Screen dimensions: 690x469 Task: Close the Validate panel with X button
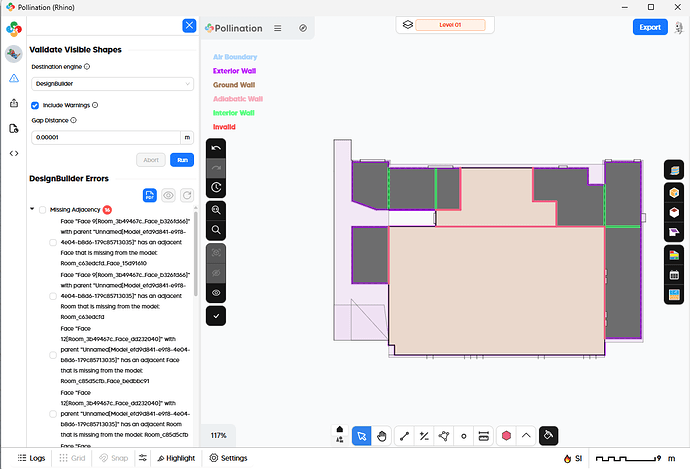pos(189,26)
